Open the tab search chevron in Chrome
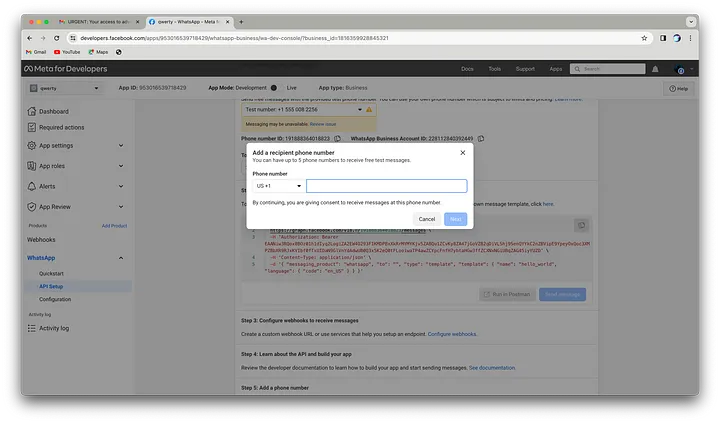Image resolution: width=720 pixels, height=423 pixels. click(x=691, y=22)
